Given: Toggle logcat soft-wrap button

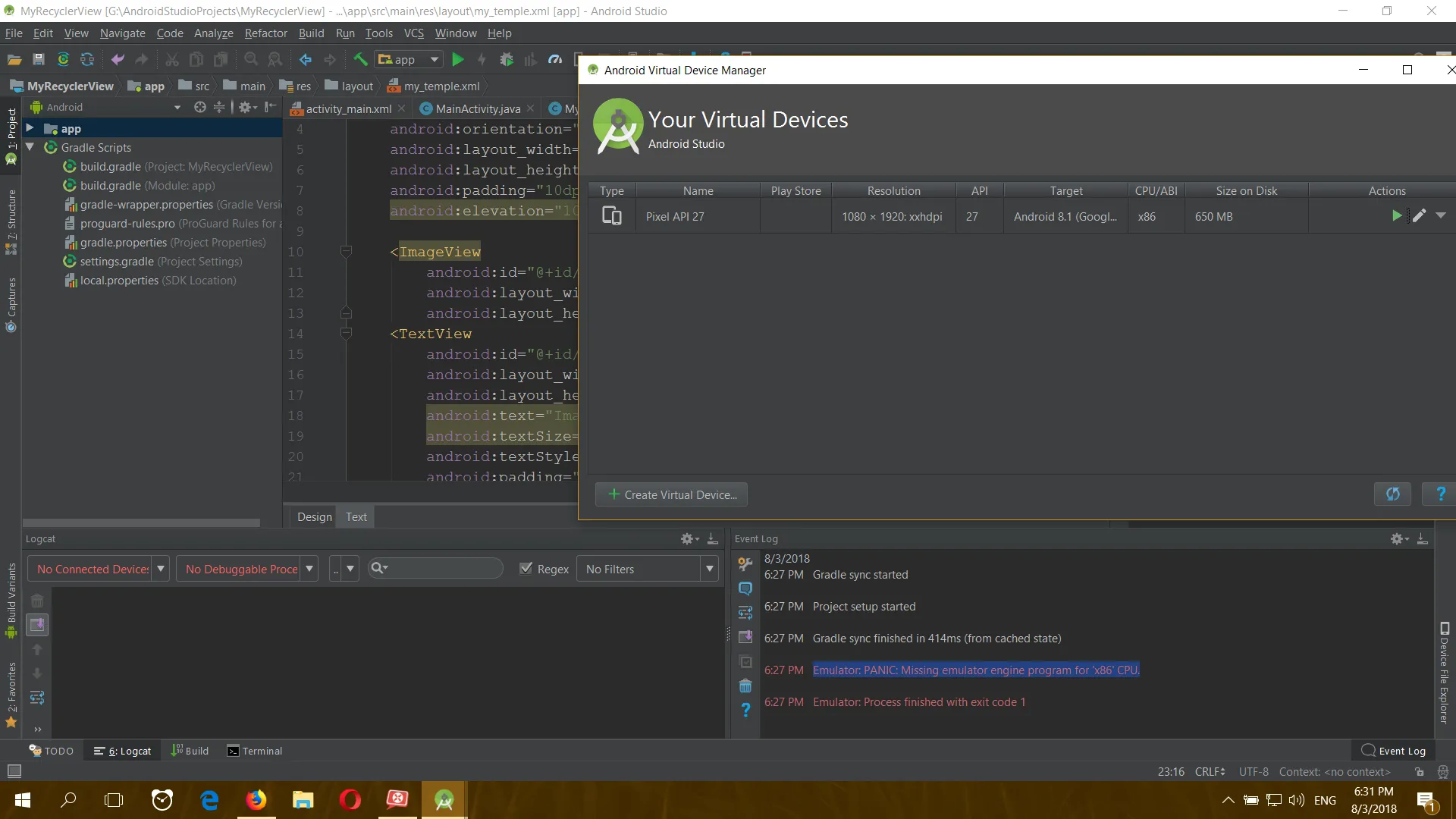Looking at the screenshot, I should click(x=37, y=698).
